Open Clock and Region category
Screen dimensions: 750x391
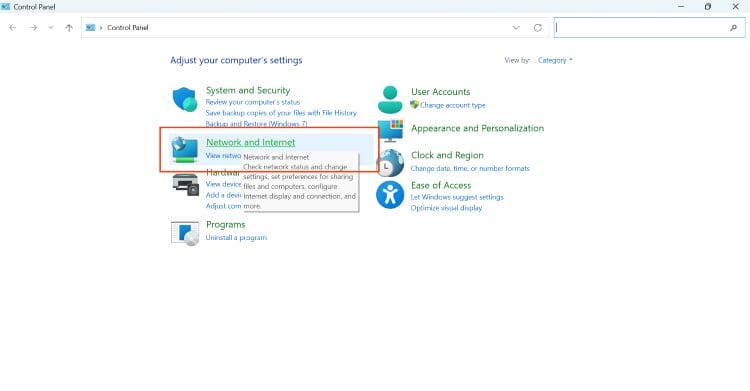pyautogui.click(x=447, y=155)
